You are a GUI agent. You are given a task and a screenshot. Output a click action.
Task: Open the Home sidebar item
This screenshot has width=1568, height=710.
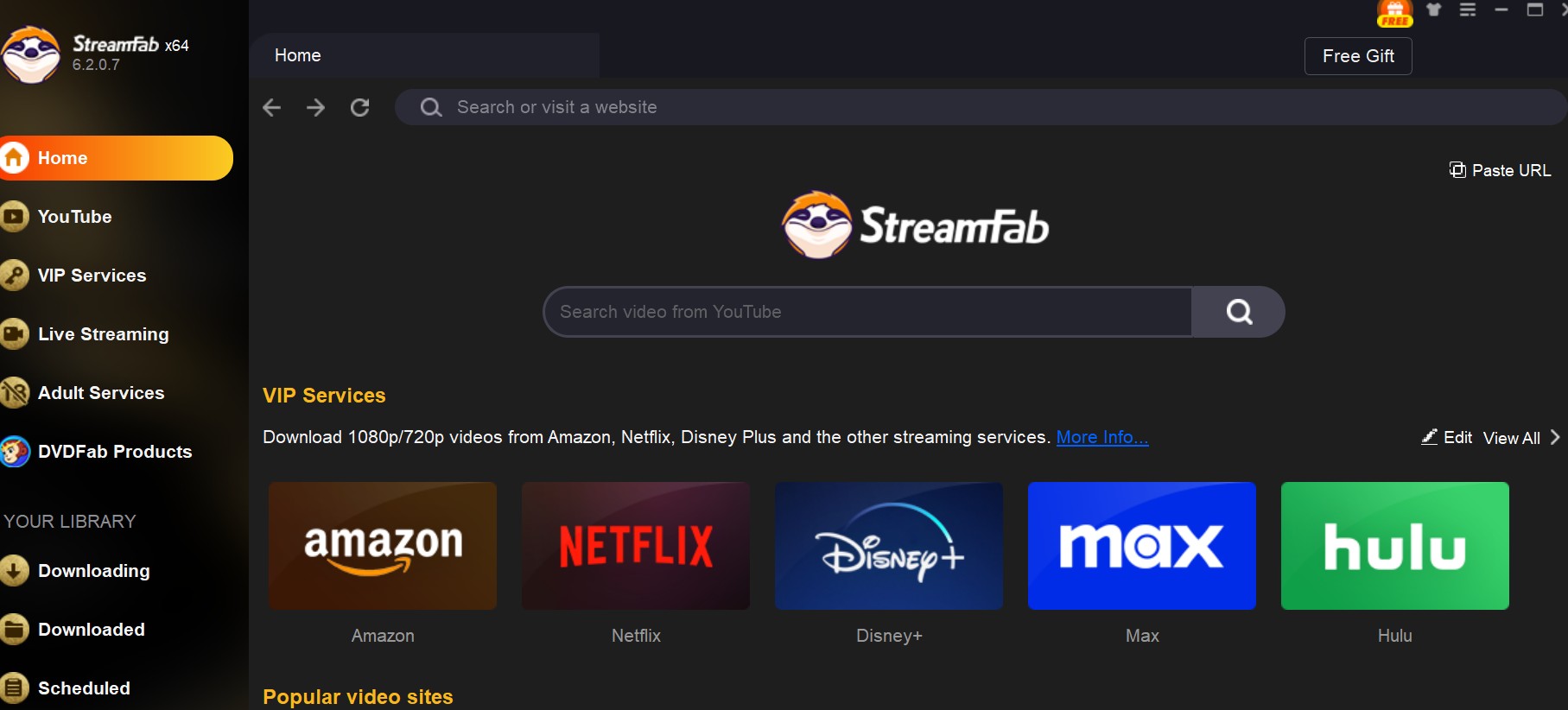coord(116,158)
